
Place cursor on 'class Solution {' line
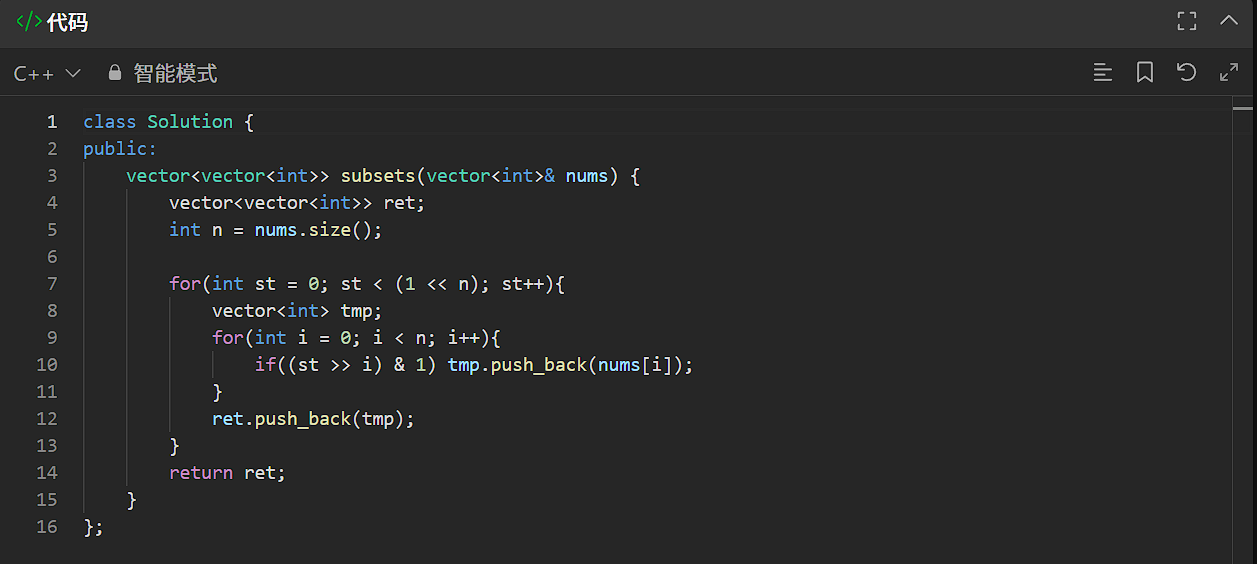pos(169,122)
